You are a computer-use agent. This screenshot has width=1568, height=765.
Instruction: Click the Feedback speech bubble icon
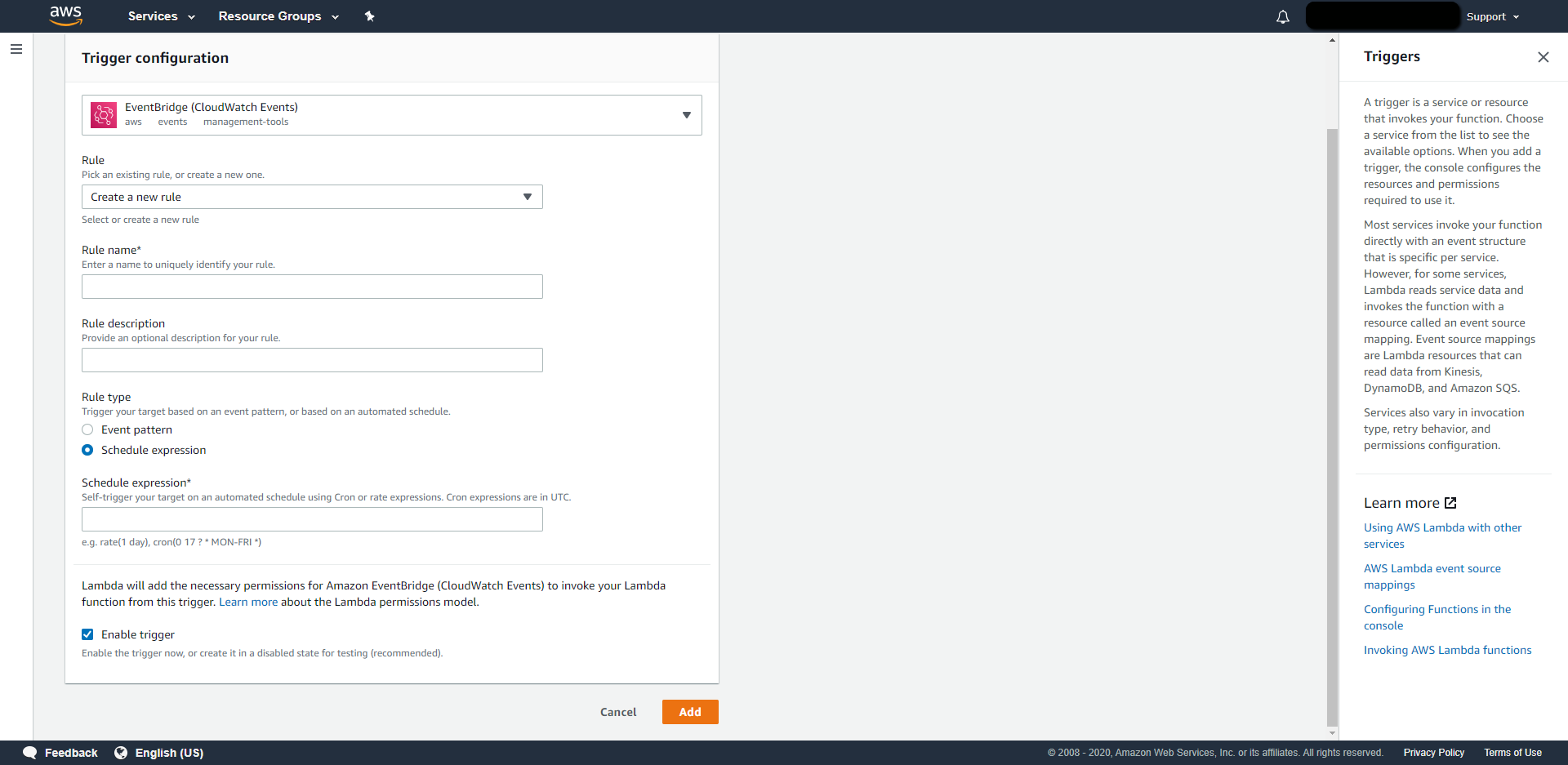[x=29, y=752]
